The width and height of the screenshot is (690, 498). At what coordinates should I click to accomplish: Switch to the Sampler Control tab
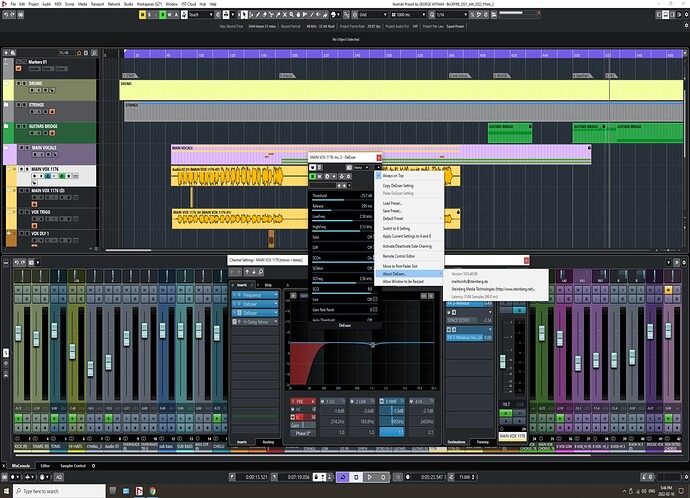(x=73, y=465)
